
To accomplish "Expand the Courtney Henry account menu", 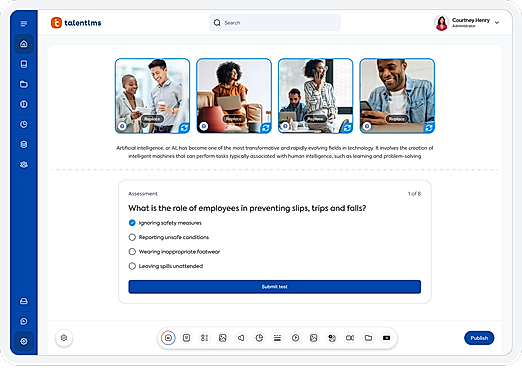I will click(x=497, y=23).
